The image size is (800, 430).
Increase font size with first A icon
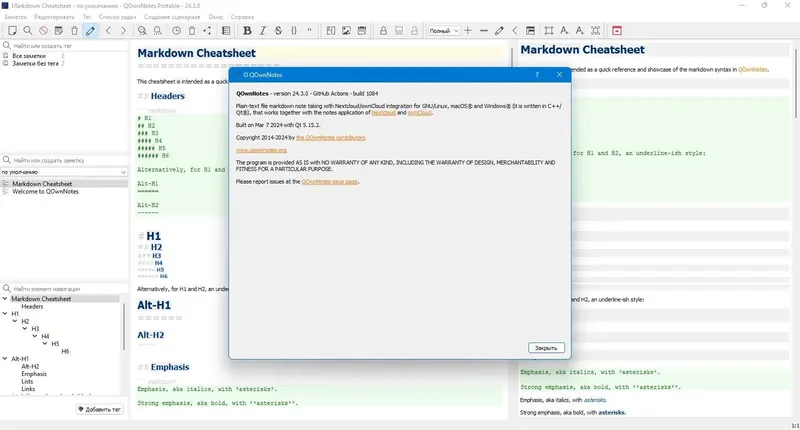click(x=564, y=31)
